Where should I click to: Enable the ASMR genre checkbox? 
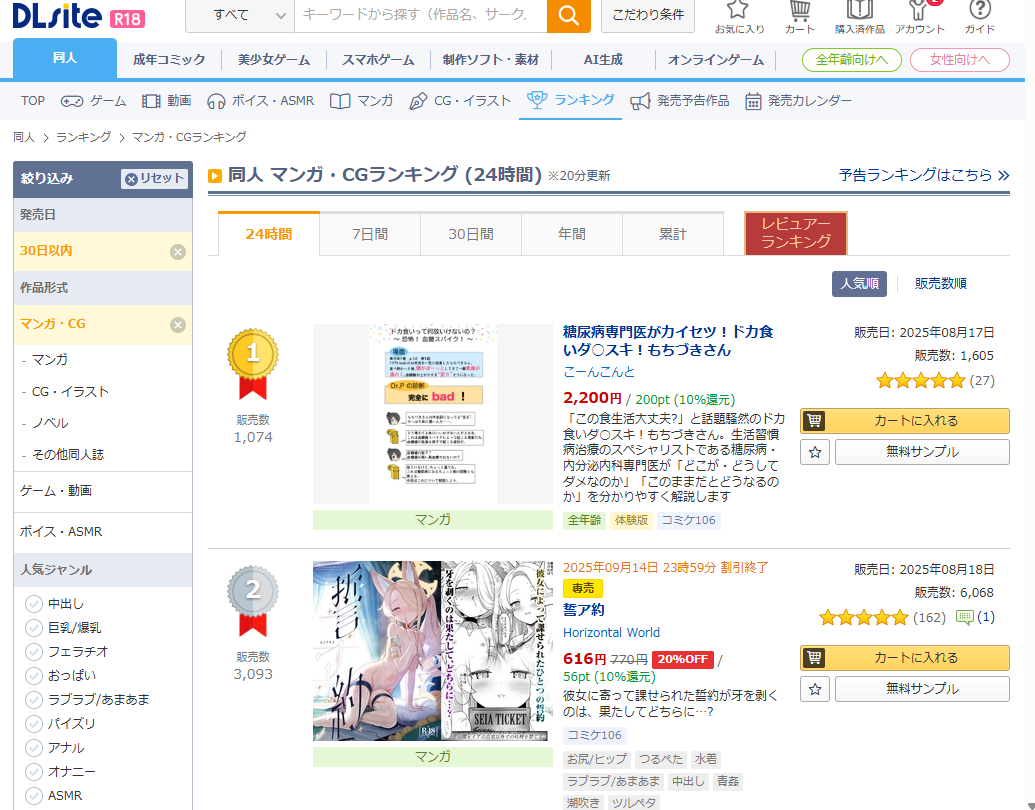click(x=34, y=796)
